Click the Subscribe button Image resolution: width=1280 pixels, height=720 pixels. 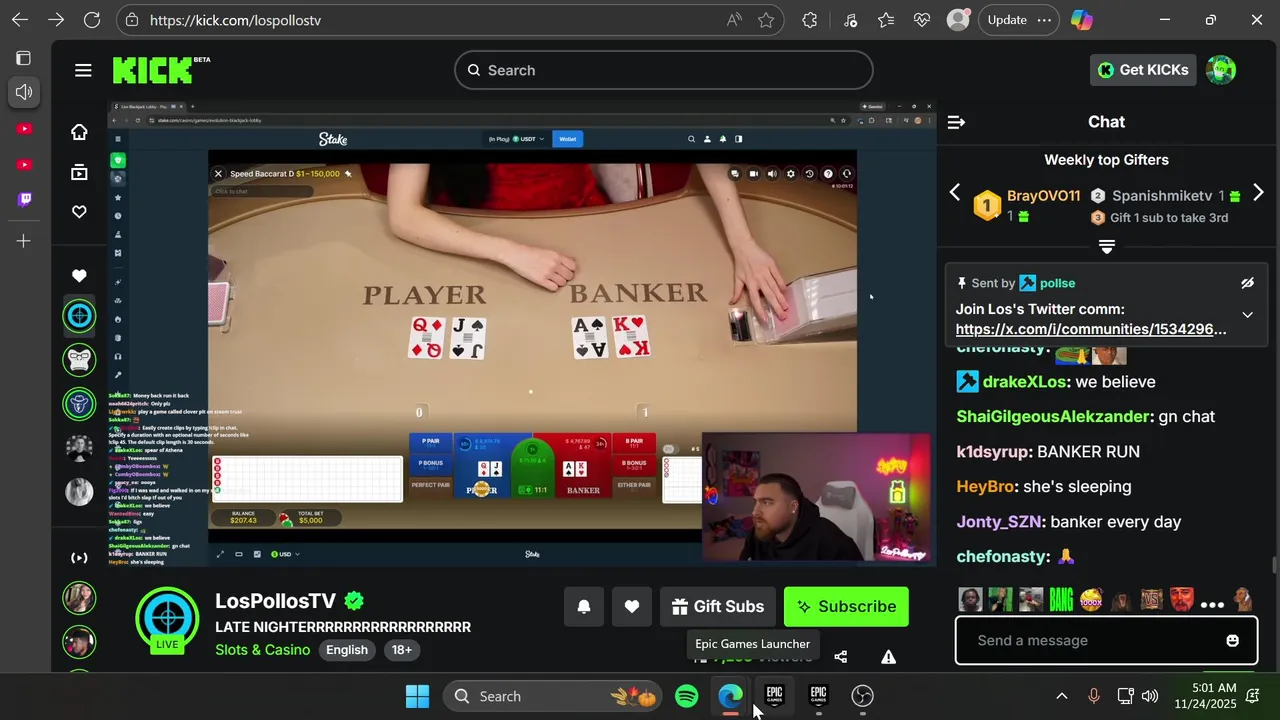coord(846,607)
